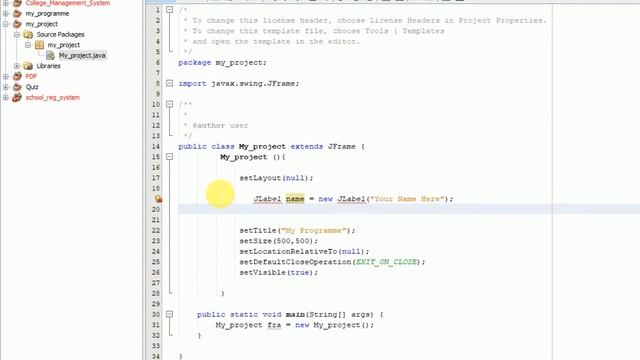Click the school_reg_system project icon
640x360 pixels.
[x=17, y=98]
